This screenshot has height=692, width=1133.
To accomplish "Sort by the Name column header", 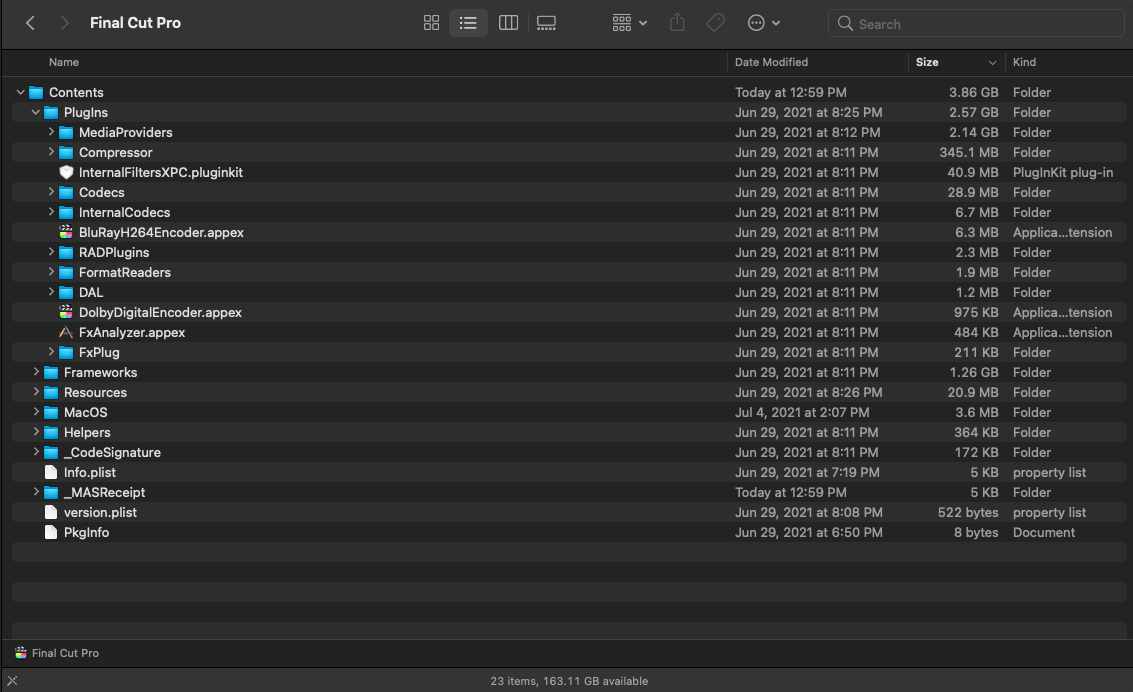I will click(x=64, y=62).
